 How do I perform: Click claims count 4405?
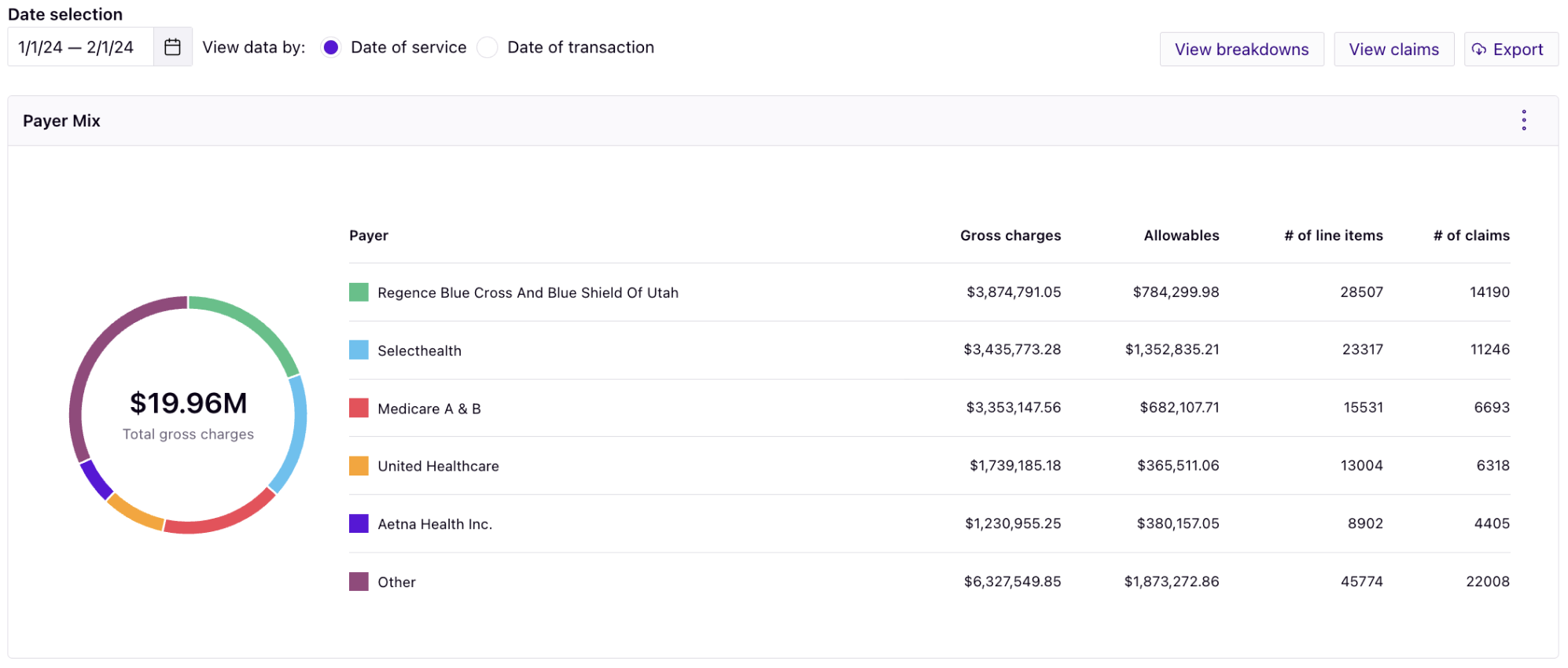(1492, 523)
